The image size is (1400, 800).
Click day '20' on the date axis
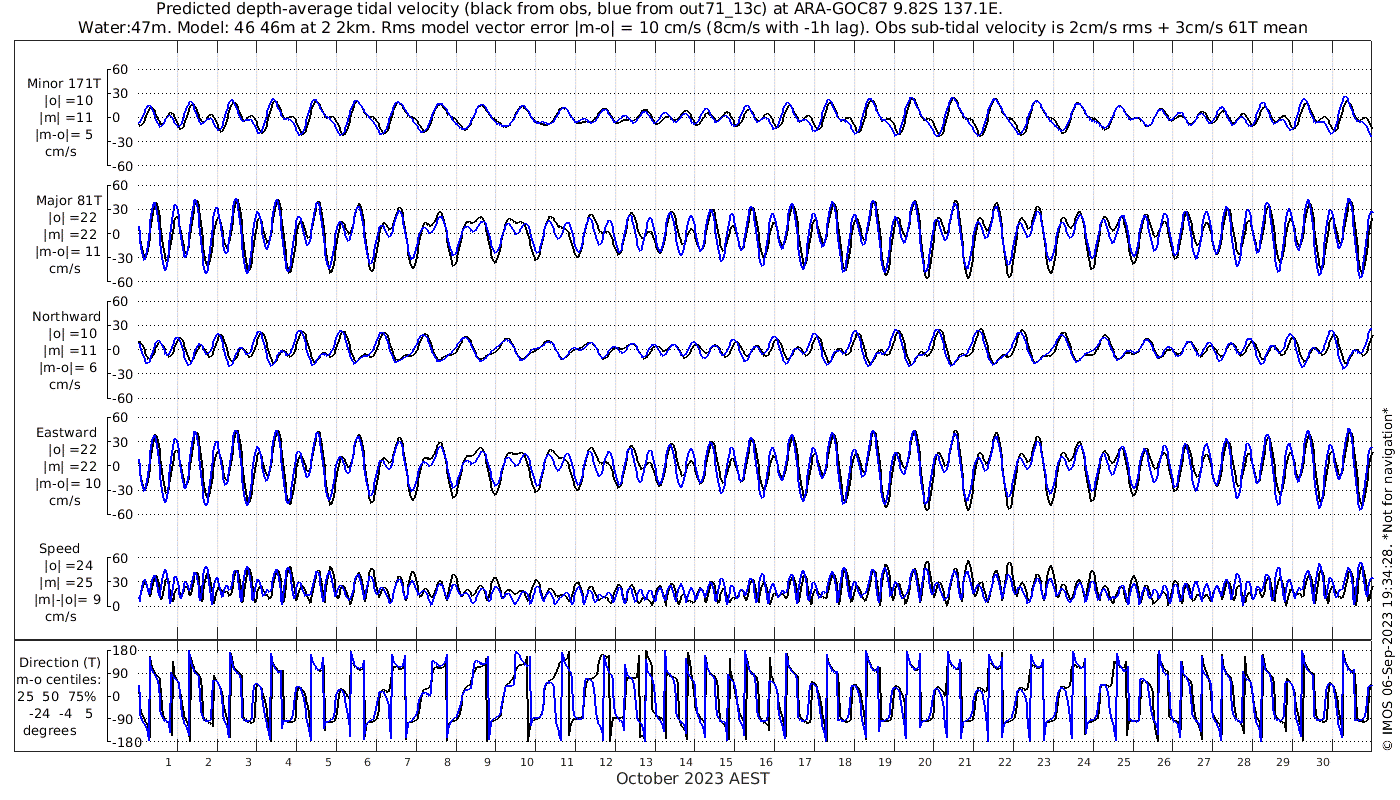(x=925, y=761)
